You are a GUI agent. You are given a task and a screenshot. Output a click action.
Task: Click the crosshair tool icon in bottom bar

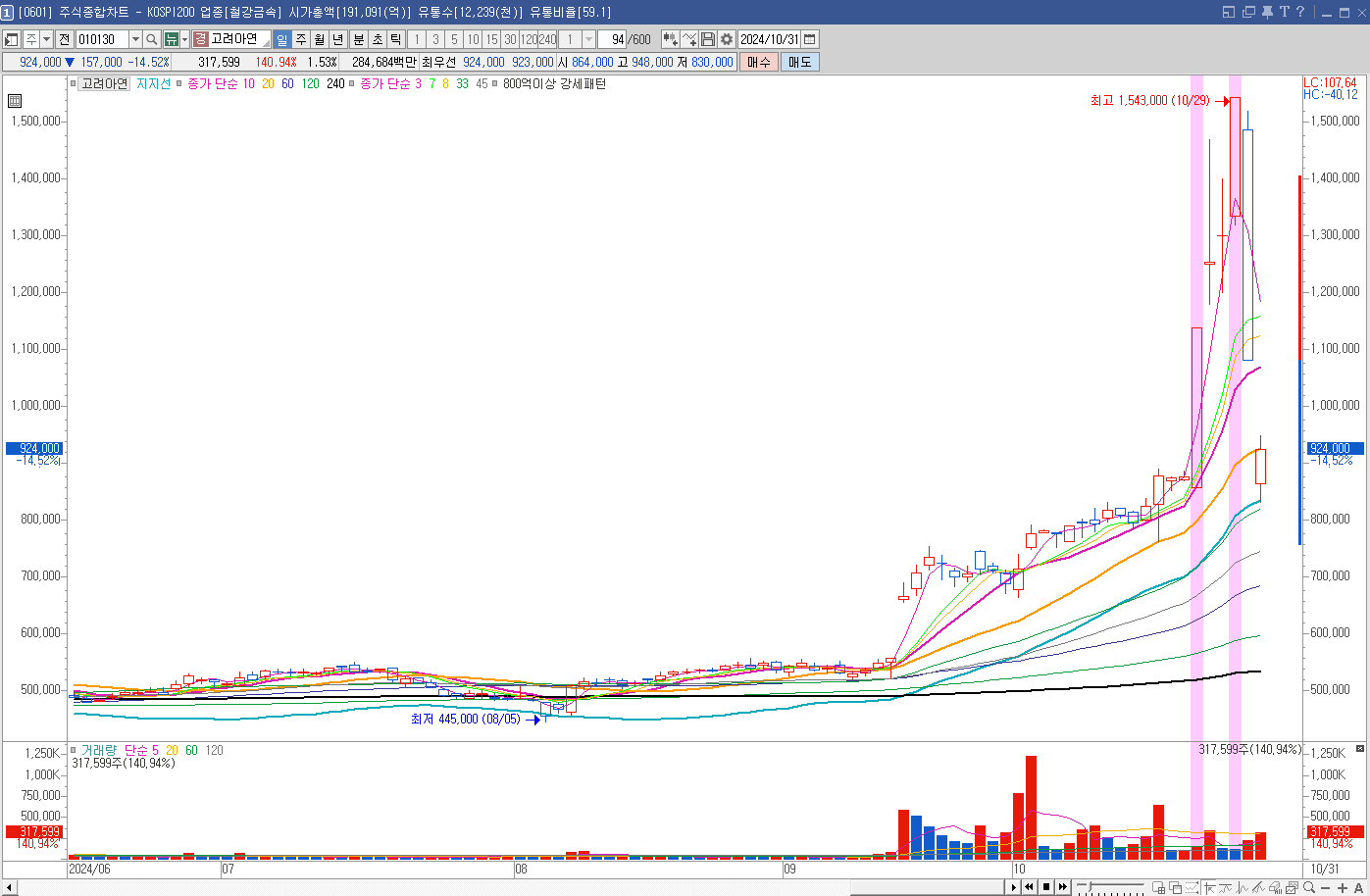point(1209,887)
